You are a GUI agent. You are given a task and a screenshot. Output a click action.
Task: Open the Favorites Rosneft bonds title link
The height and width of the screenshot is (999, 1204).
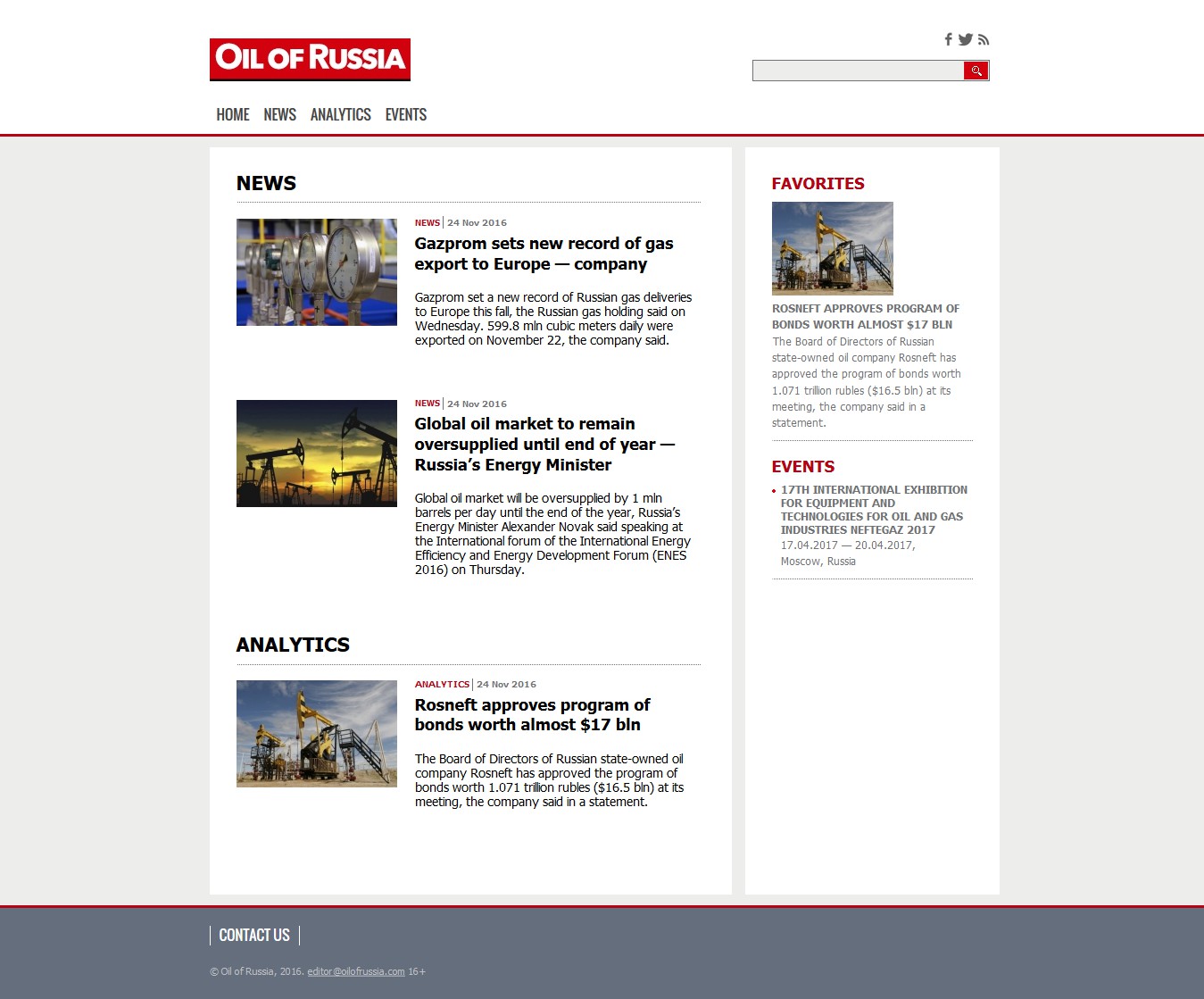(x=866, y=317)
